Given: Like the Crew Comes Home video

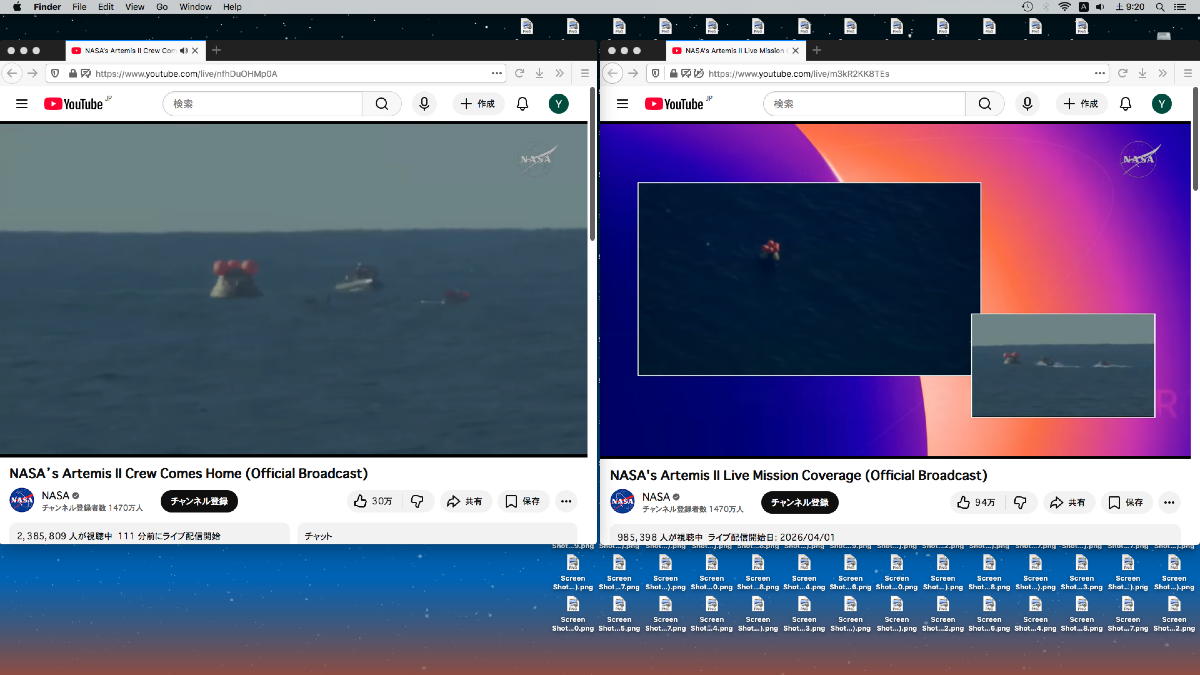Looking at the screenshot, I should (x=374, y=501).
